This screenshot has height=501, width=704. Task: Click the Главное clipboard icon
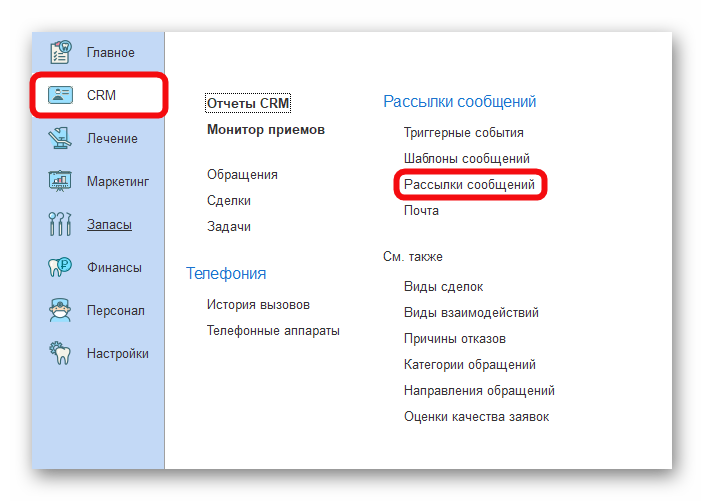(x=60, y=52)
